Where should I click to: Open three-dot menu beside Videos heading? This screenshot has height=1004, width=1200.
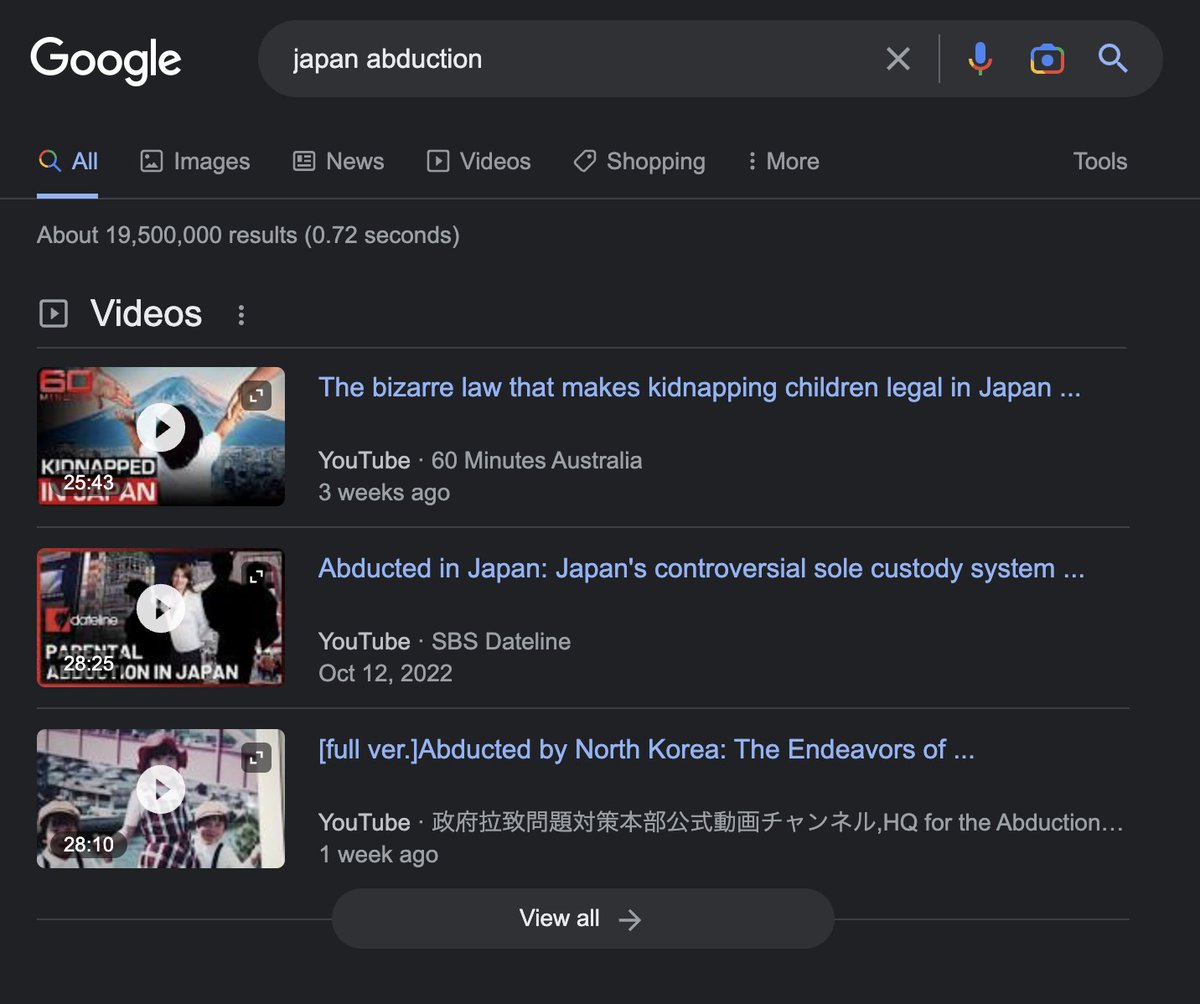[x=240, y=315]
